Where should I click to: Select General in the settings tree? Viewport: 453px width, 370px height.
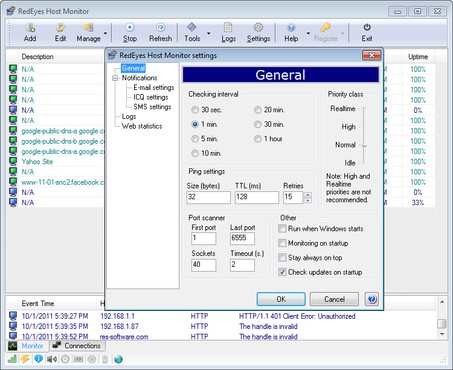tap(133, 68)
